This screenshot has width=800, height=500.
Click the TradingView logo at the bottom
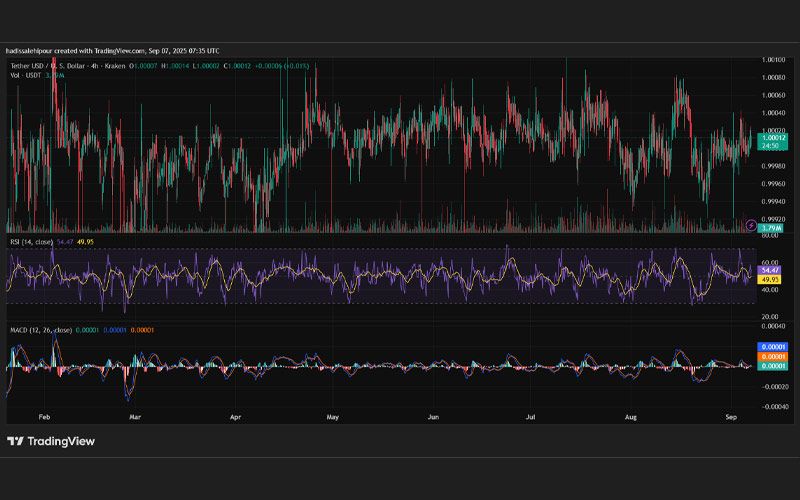pos(51,441)
